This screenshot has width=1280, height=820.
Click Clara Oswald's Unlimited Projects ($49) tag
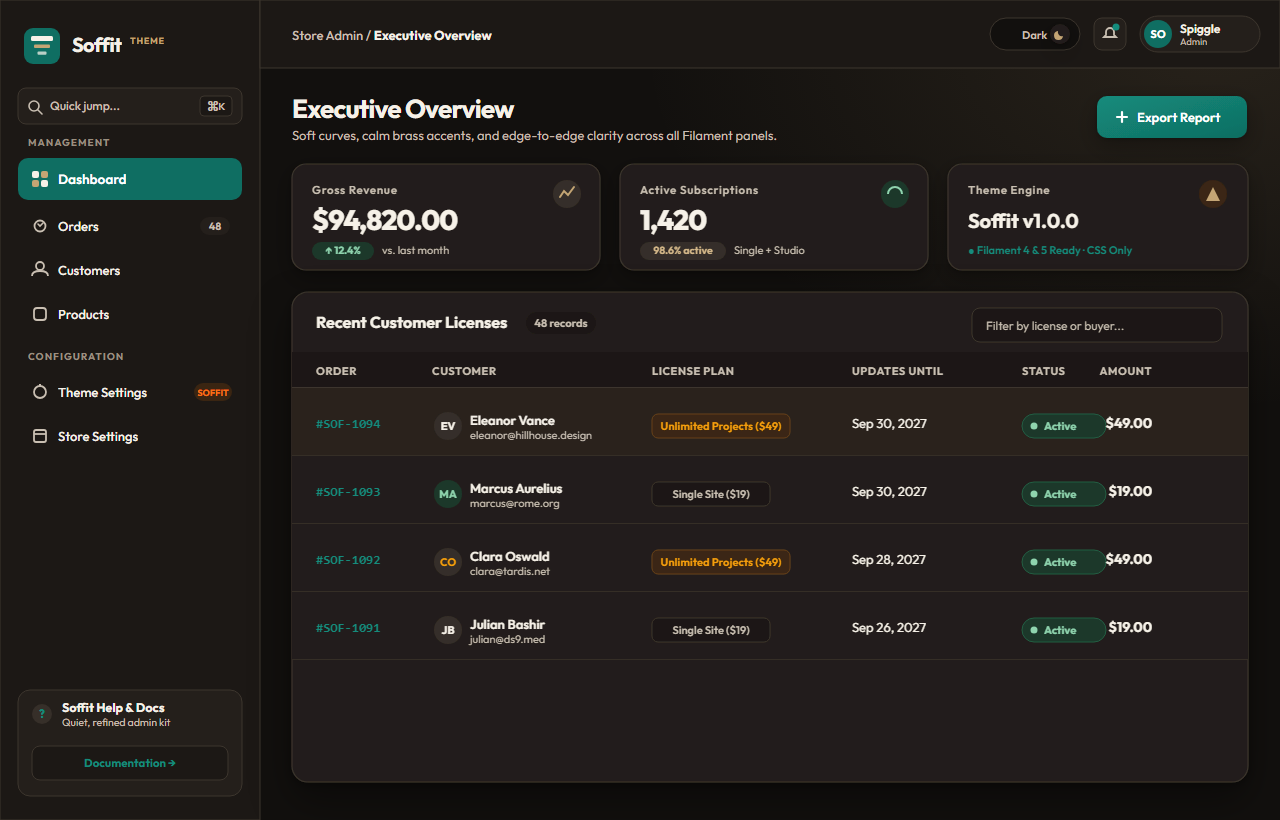click(721, 562)
